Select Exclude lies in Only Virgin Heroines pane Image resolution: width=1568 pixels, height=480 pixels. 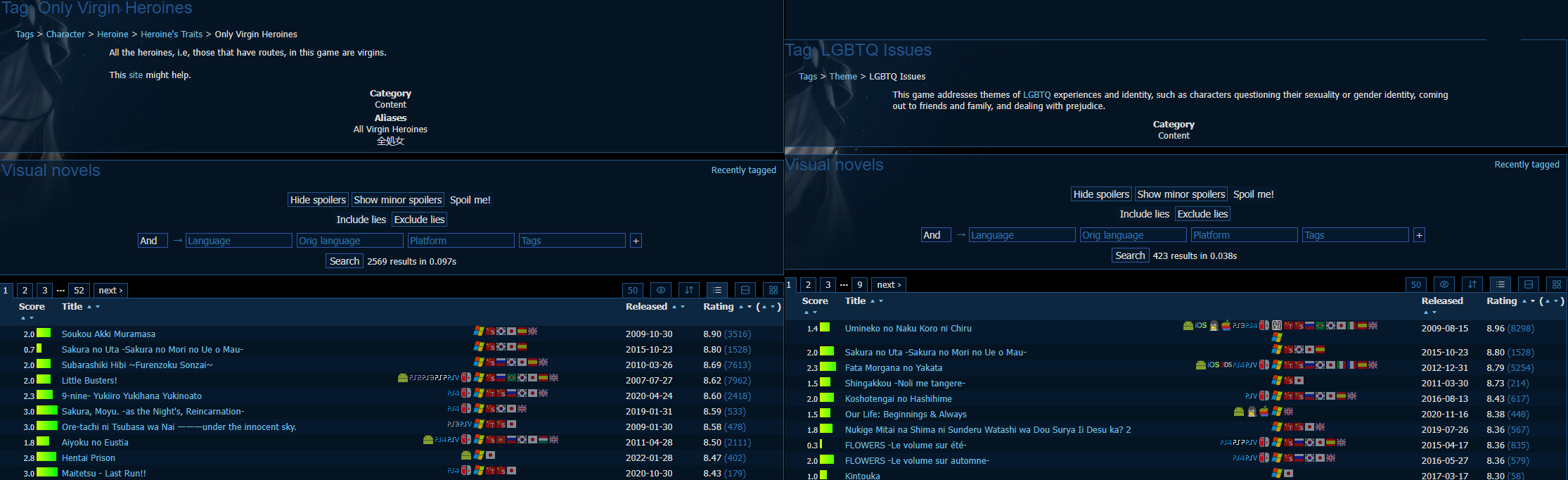point(420,220)
